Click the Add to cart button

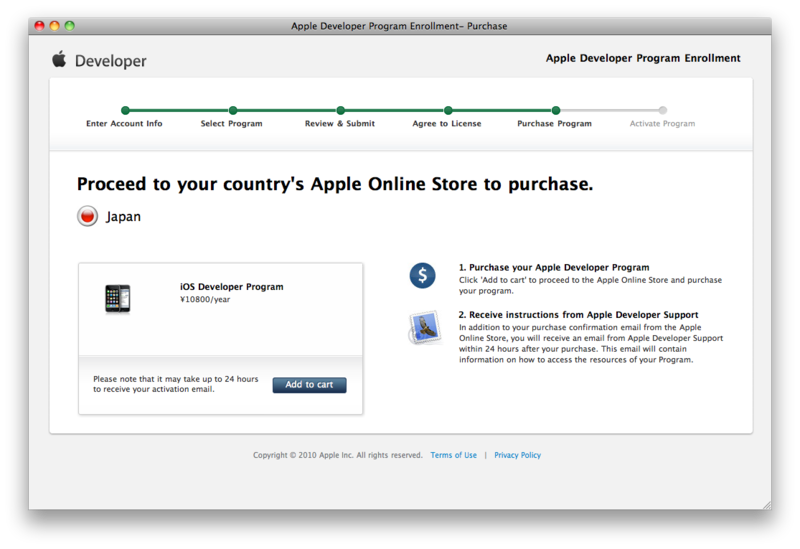[309, 385]
